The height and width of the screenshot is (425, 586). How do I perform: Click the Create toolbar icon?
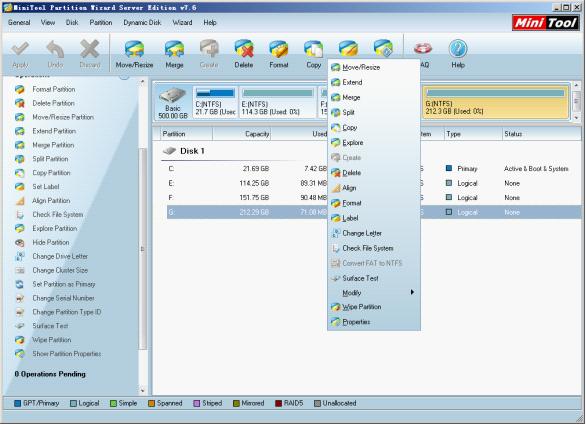click(209, 54)
